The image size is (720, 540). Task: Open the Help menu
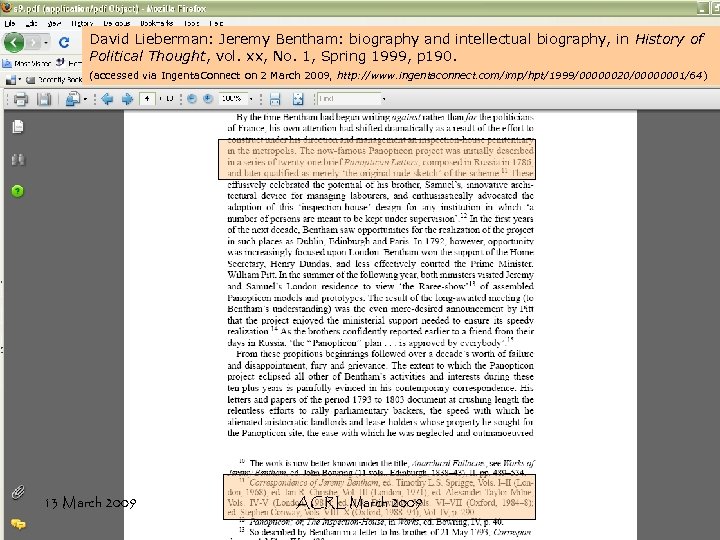[x=216, y=23]
